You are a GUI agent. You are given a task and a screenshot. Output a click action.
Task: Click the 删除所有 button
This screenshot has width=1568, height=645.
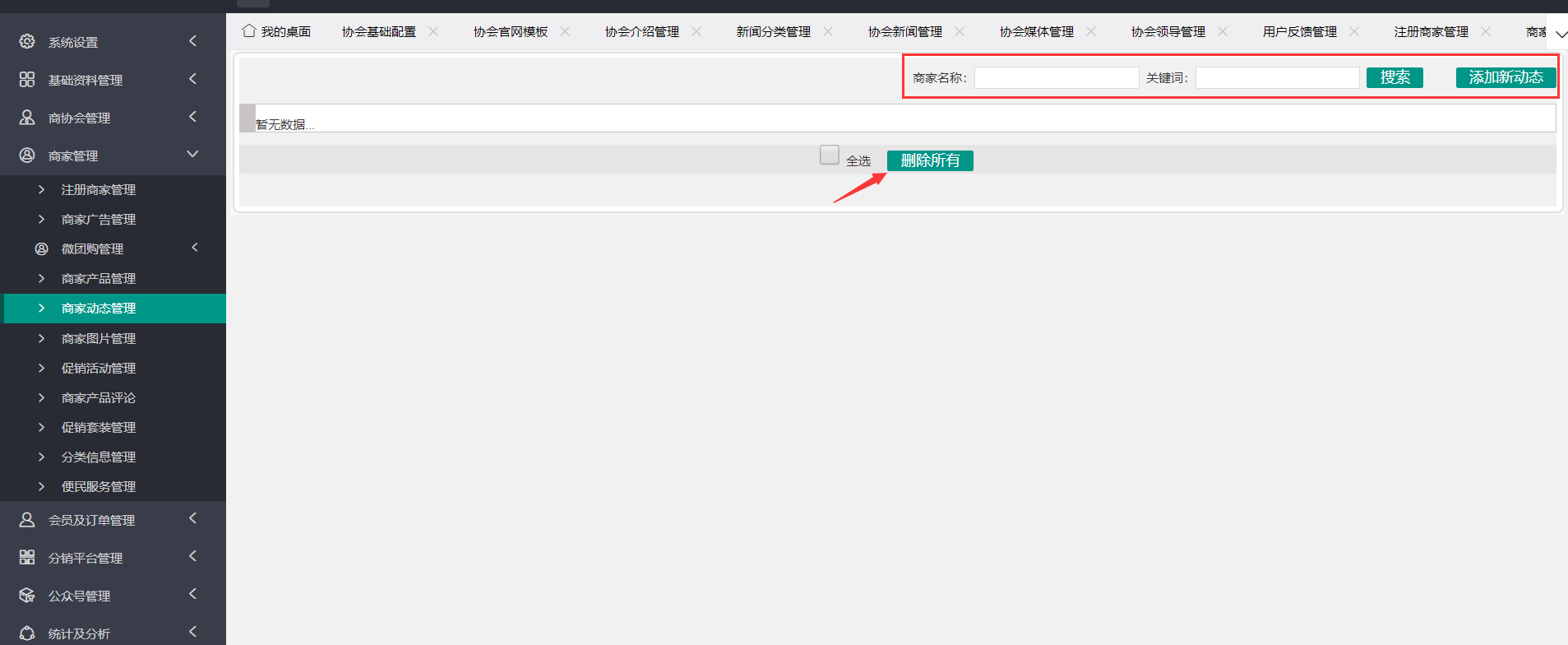click(930, 160)
